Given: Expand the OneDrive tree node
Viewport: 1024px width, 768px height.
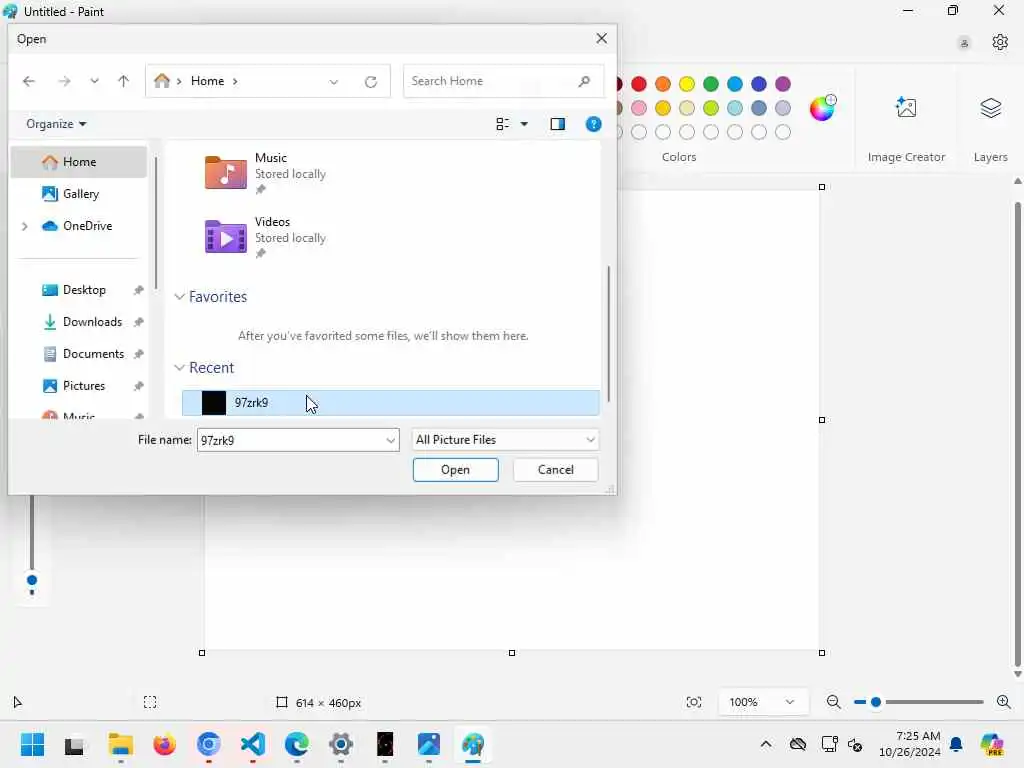Looking at the screenshot, I should [25, 226].
